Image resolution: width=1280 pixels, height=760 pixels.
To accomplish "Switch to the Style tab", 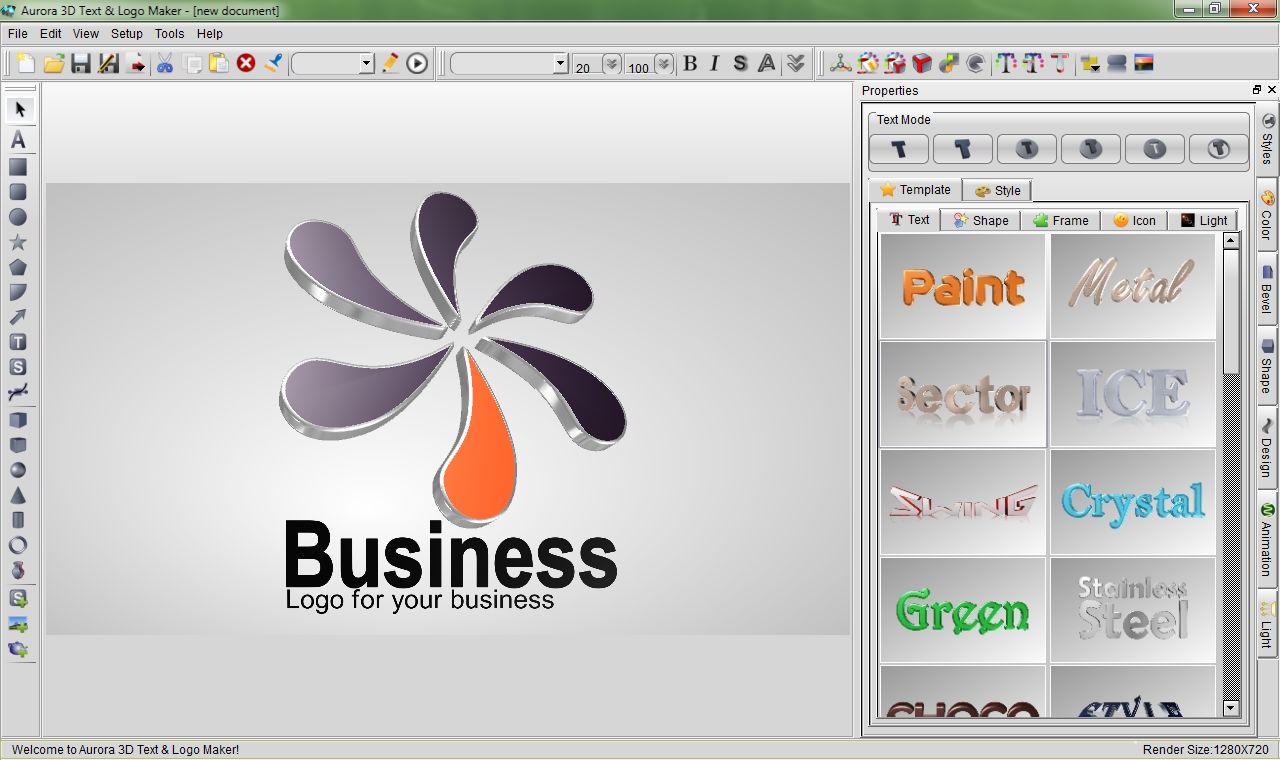I will (997, 190).
